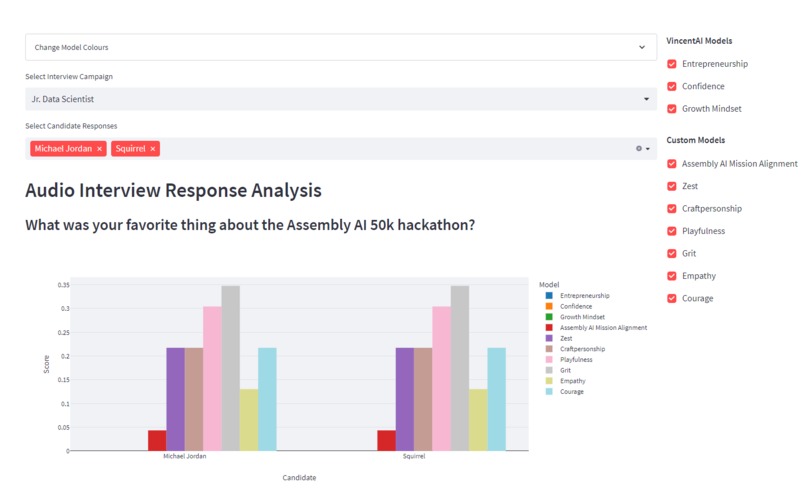Click the Candidate axis title
806x492 pixels.
click(299, 478)
